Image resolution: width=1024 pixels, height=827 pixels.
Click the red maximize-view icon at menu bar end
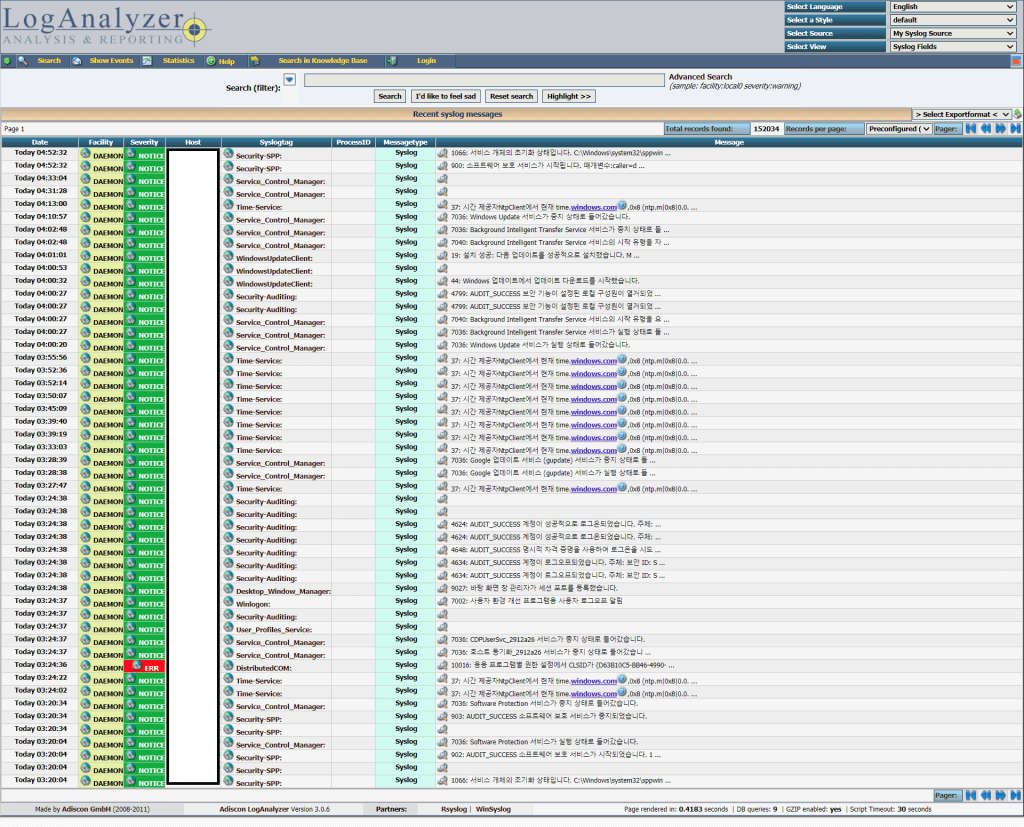(x=1016, y=61)
